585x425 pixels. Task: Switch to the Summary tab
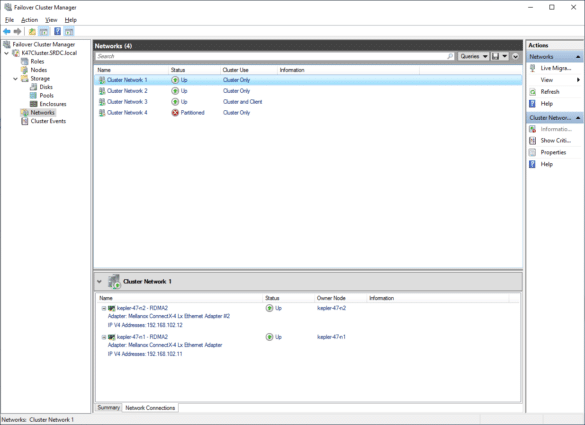(108, 408)
